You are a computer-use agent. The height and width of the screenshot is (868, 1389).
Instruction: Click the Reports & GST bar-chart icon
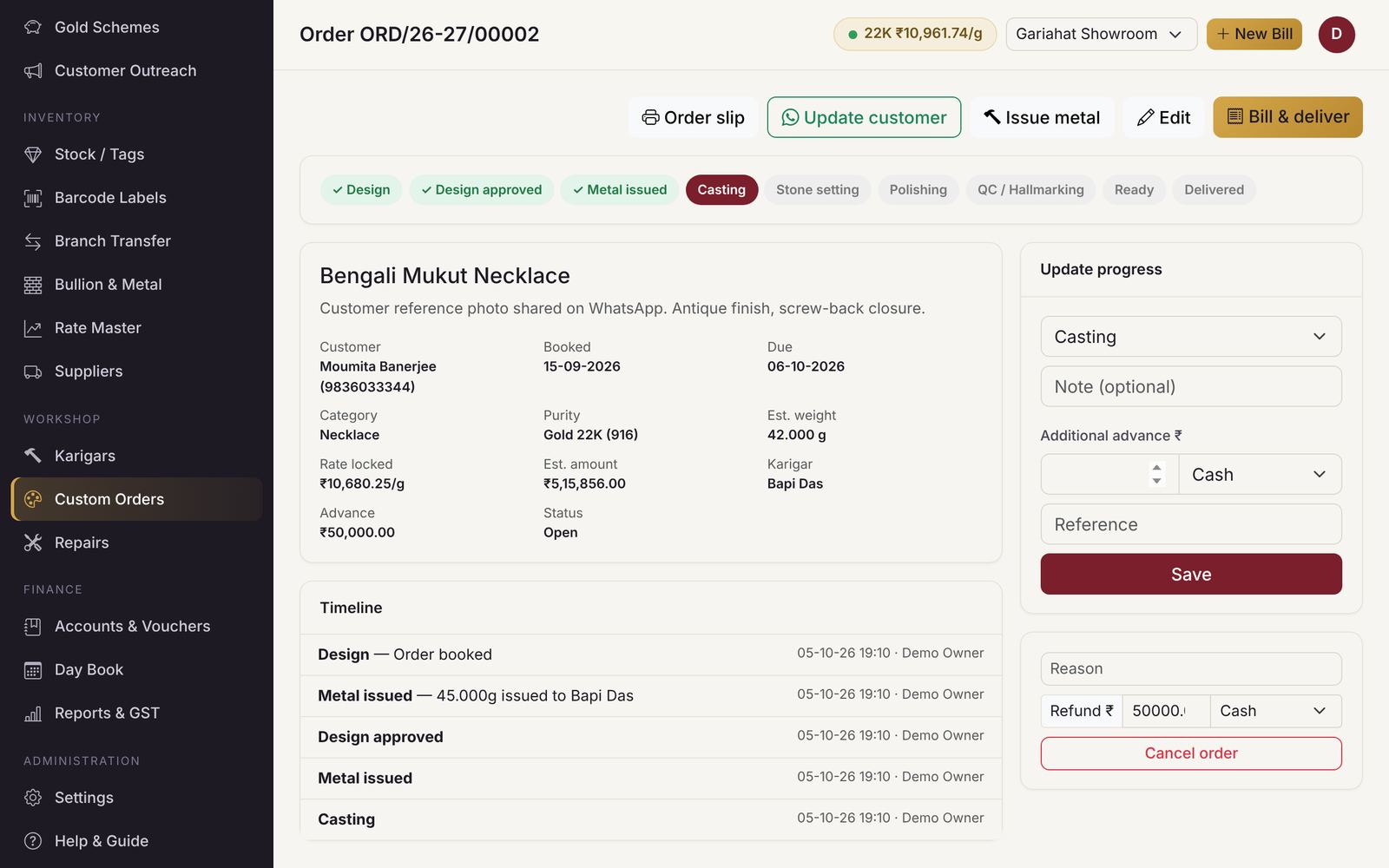(33, 713)
